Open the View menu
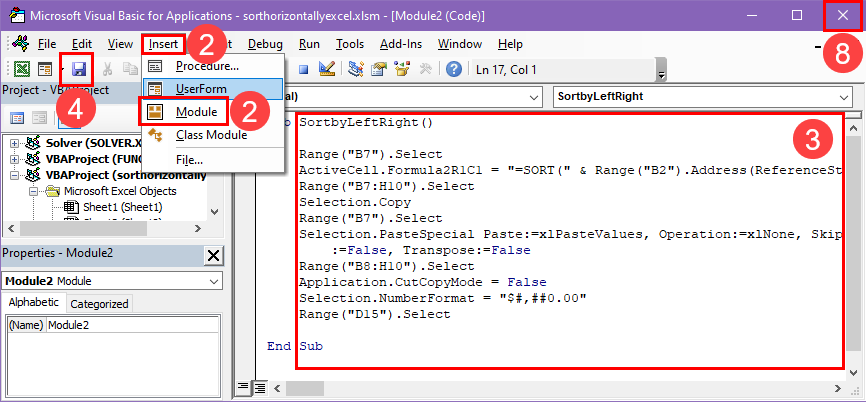The height and width of the screenshot is (402, 866). tap(120, 44)
